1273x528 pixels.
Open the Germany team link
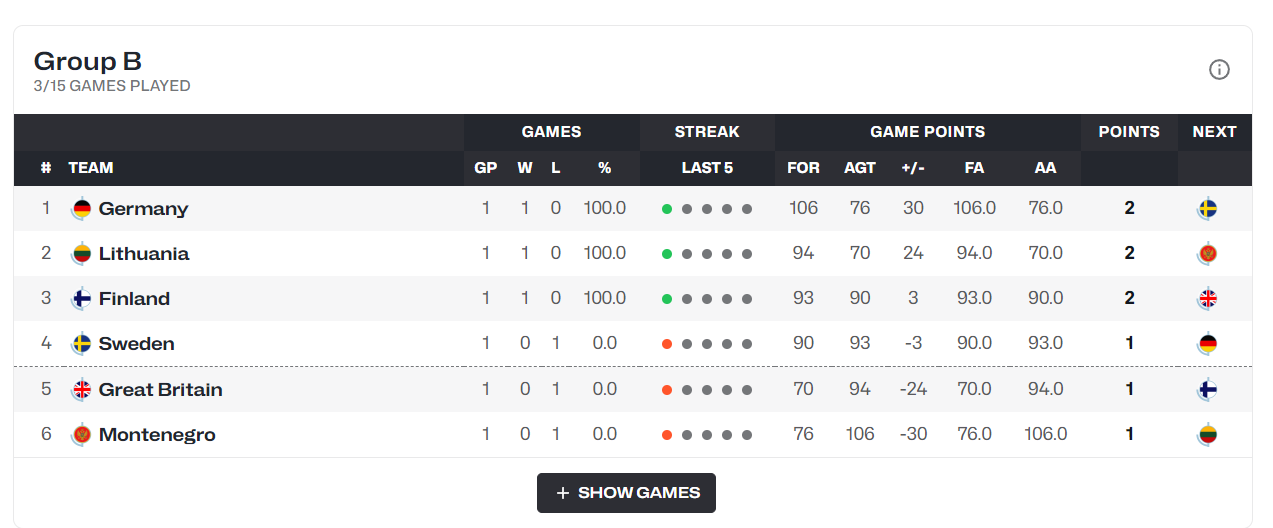click(143, 209)
